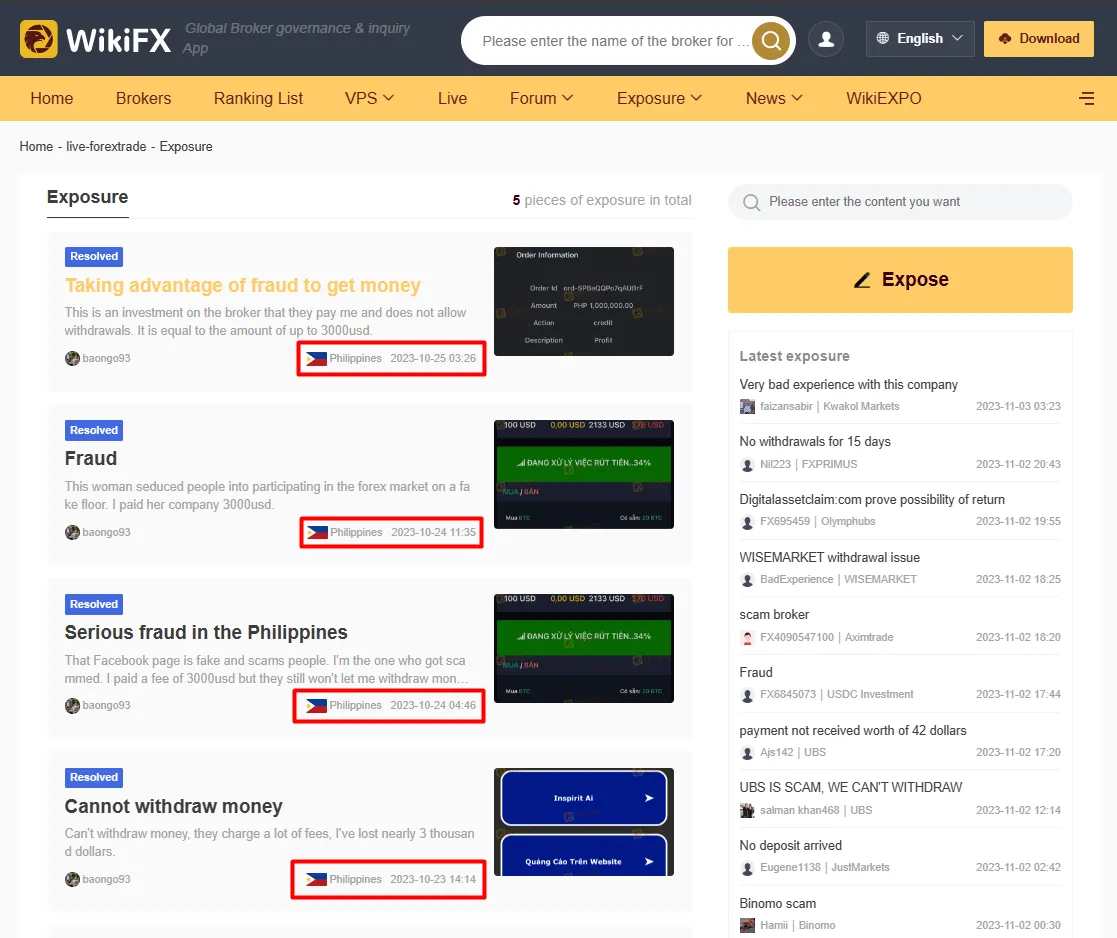
Task: Click the cloud download icon on Download button
Action: [x=1004, y=38]
